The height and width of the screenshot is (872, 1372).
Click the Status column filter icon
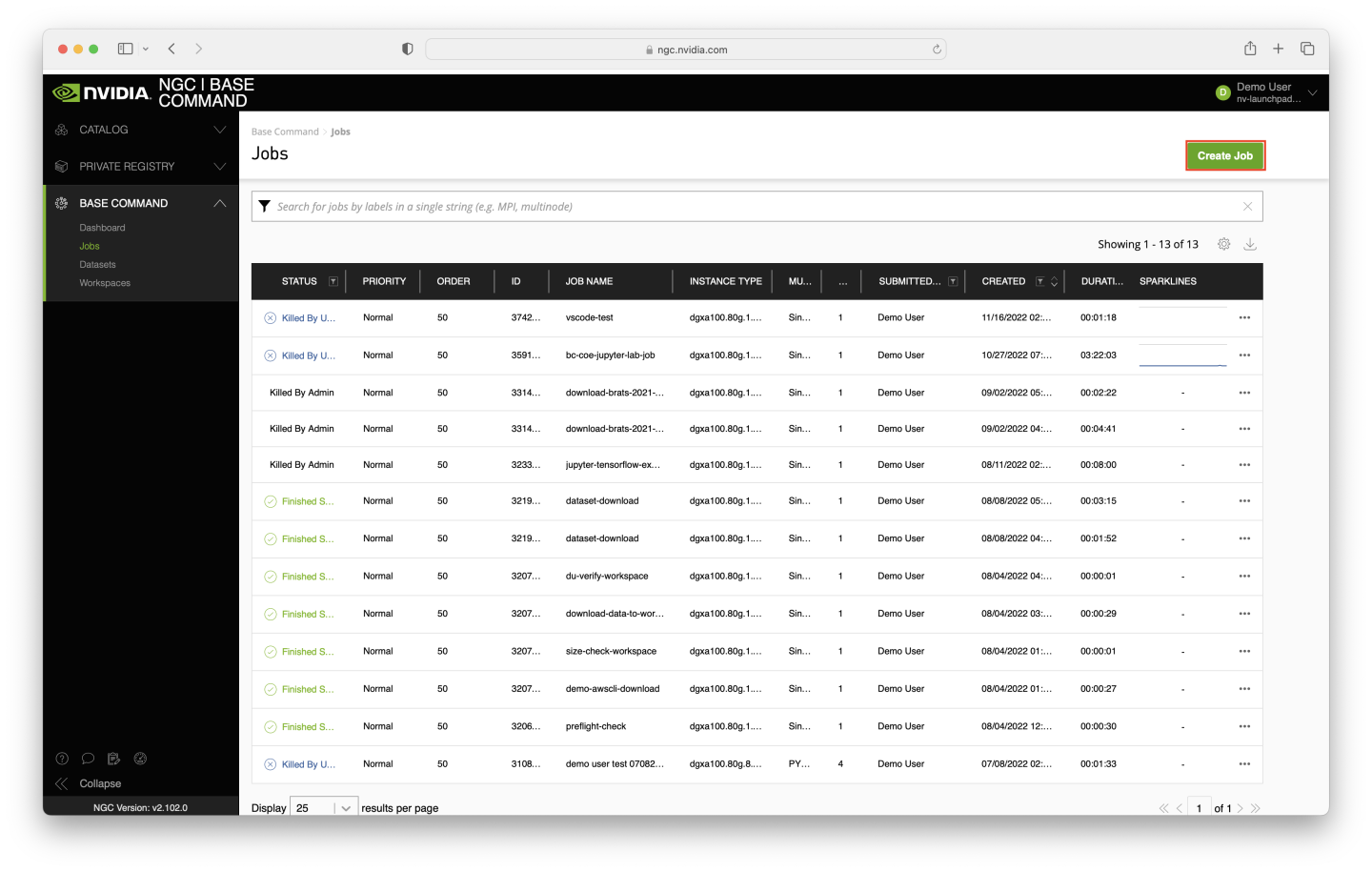pos(333,281)
